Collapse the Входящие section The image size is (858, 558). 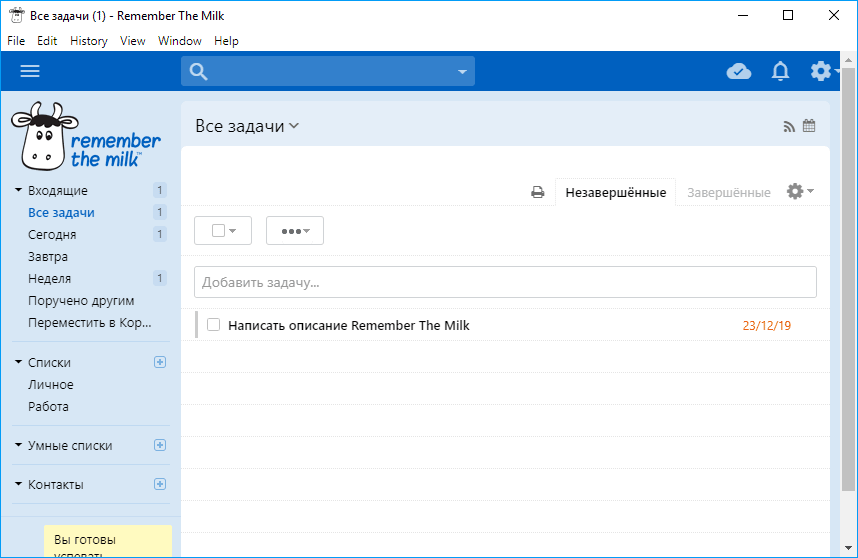[x=18, y=190]
